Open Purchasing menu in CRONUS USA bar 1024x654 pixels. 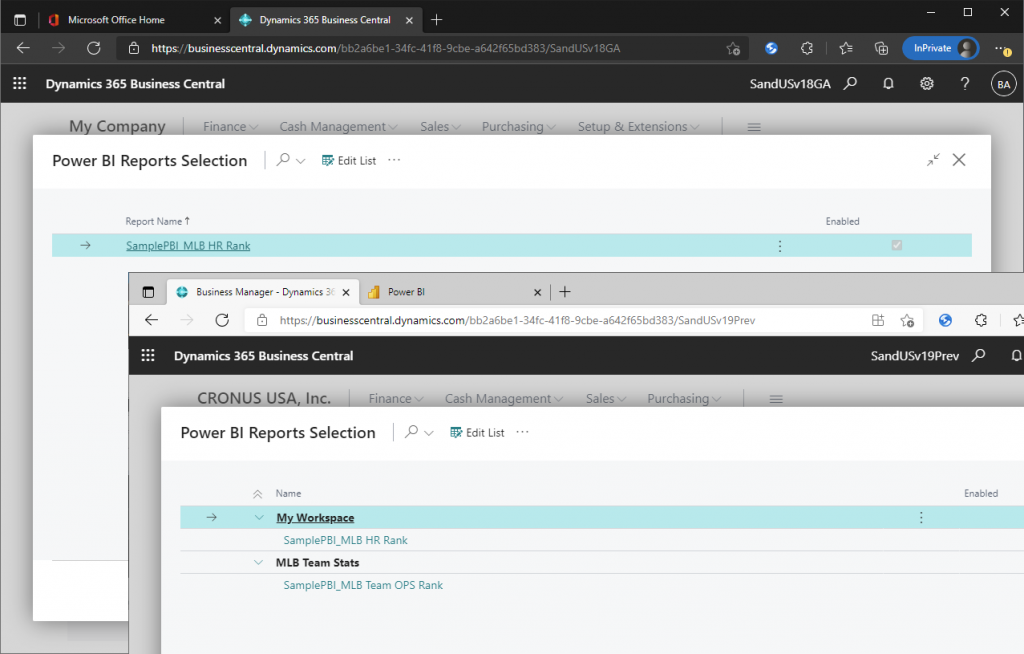click(x=684, y=399)
